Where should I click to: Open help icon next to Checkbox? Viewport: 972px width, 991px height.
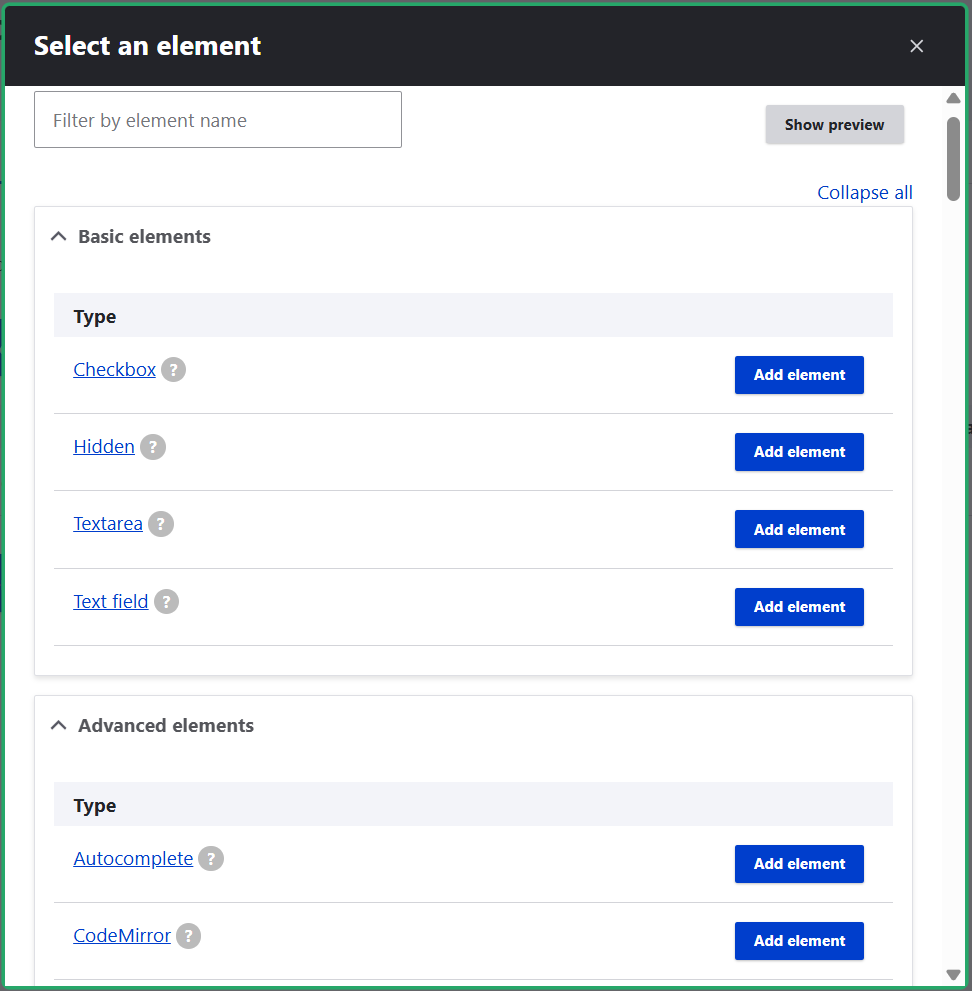[x=173, y=370]
